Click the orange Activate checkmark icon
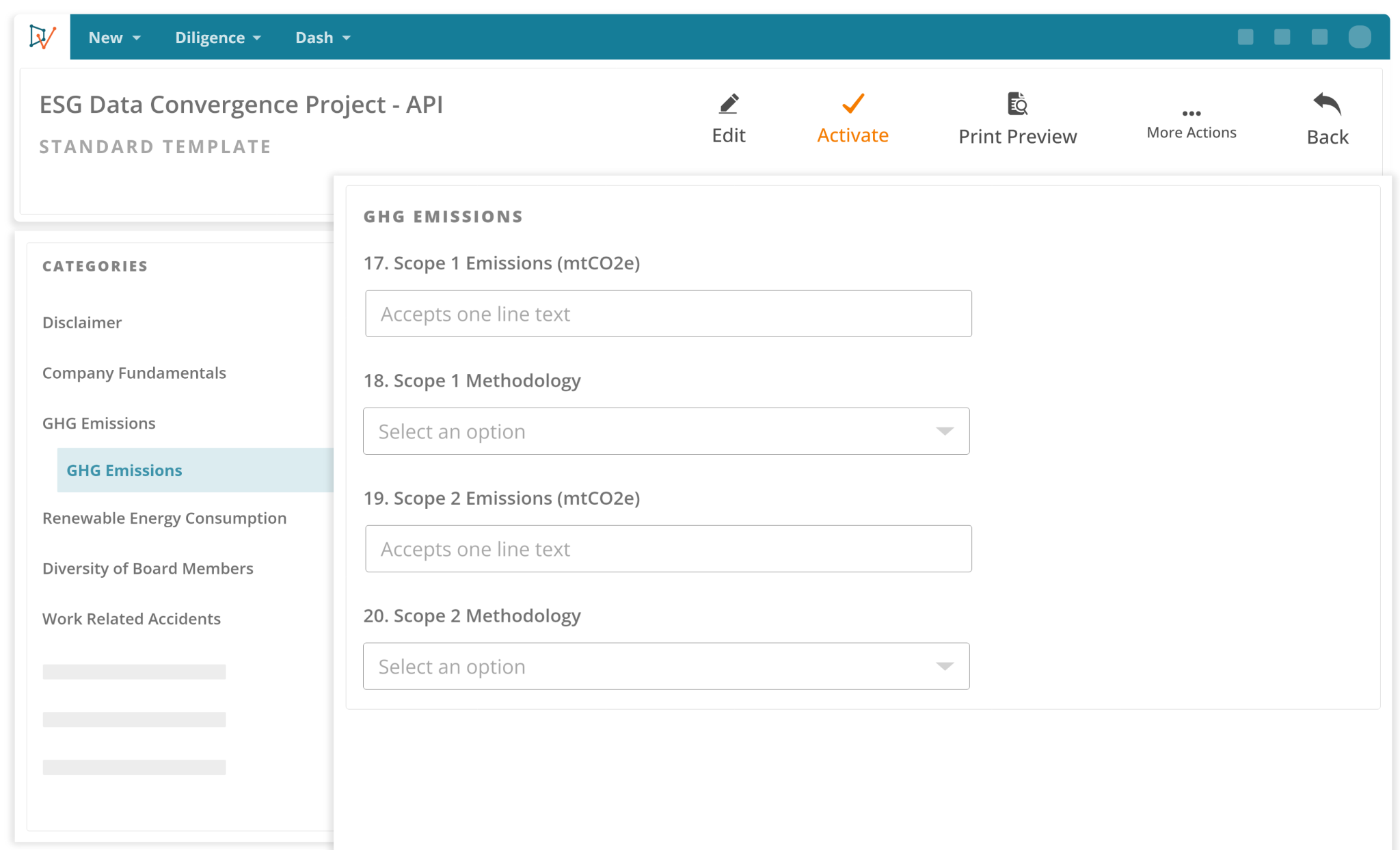Viewport: 1400px width, 850px height. tap(852, 104)
